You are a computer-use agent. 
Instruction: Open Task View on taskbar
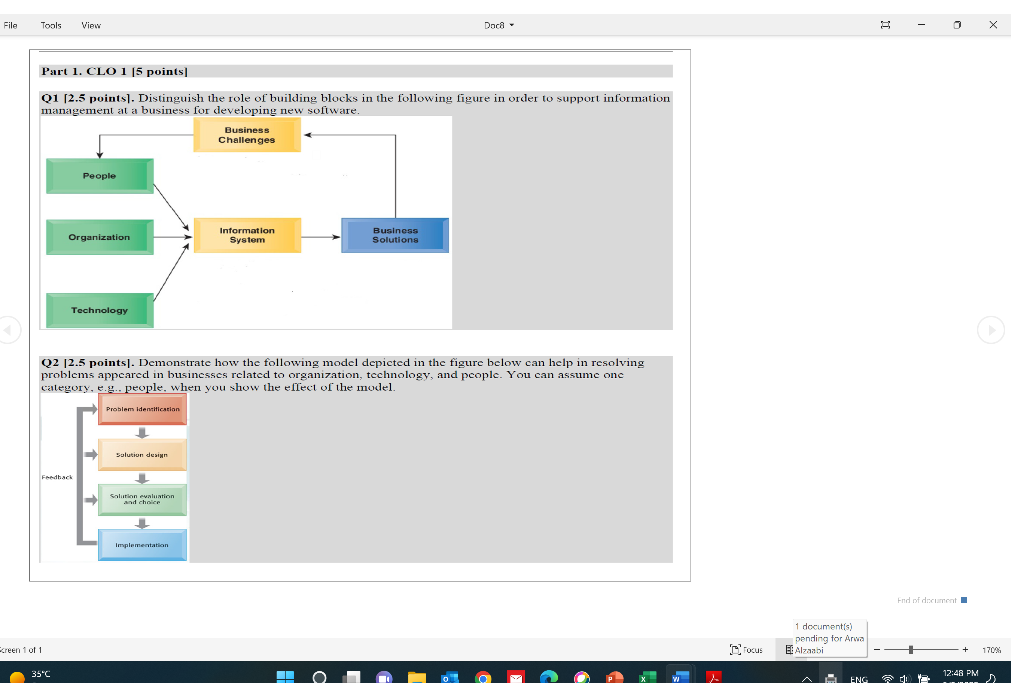point(352,677)
